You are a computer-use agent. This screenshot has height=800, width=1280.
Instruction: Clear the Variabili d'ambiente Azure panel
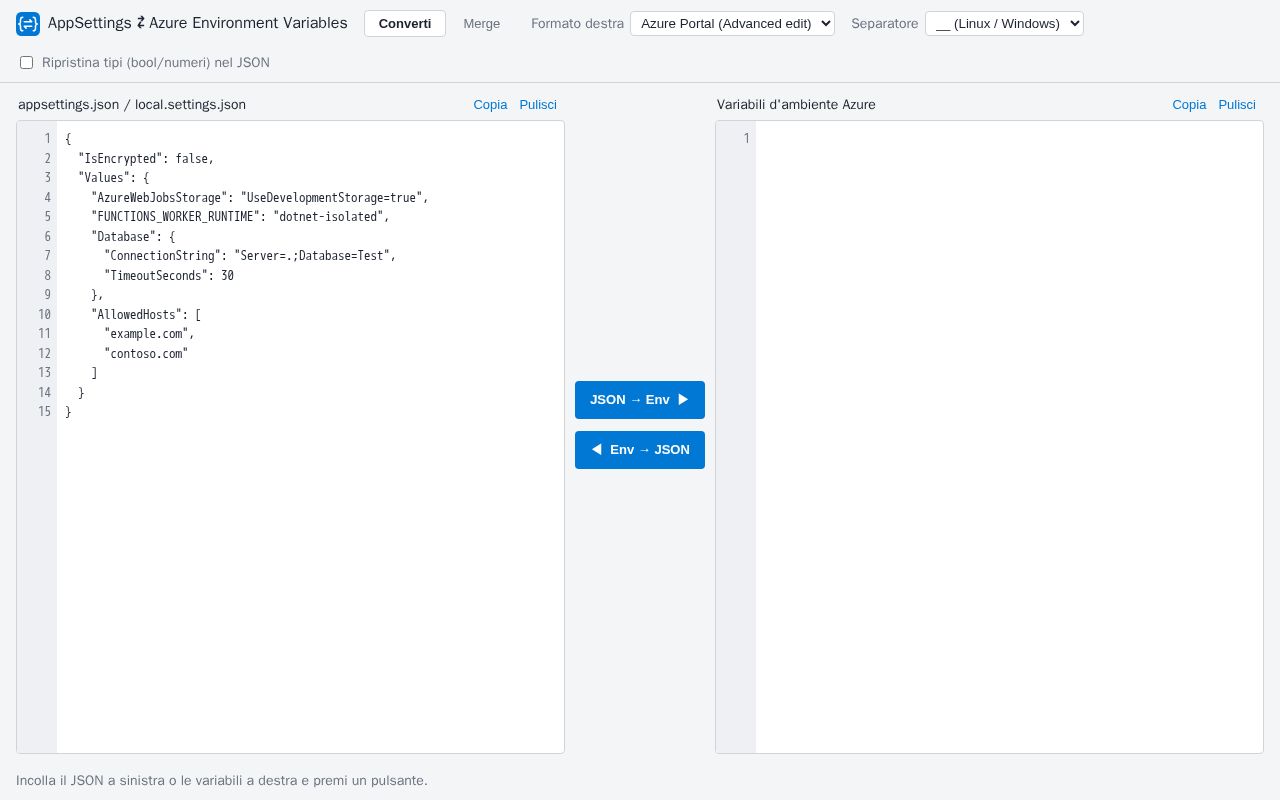pos(1237,104)
